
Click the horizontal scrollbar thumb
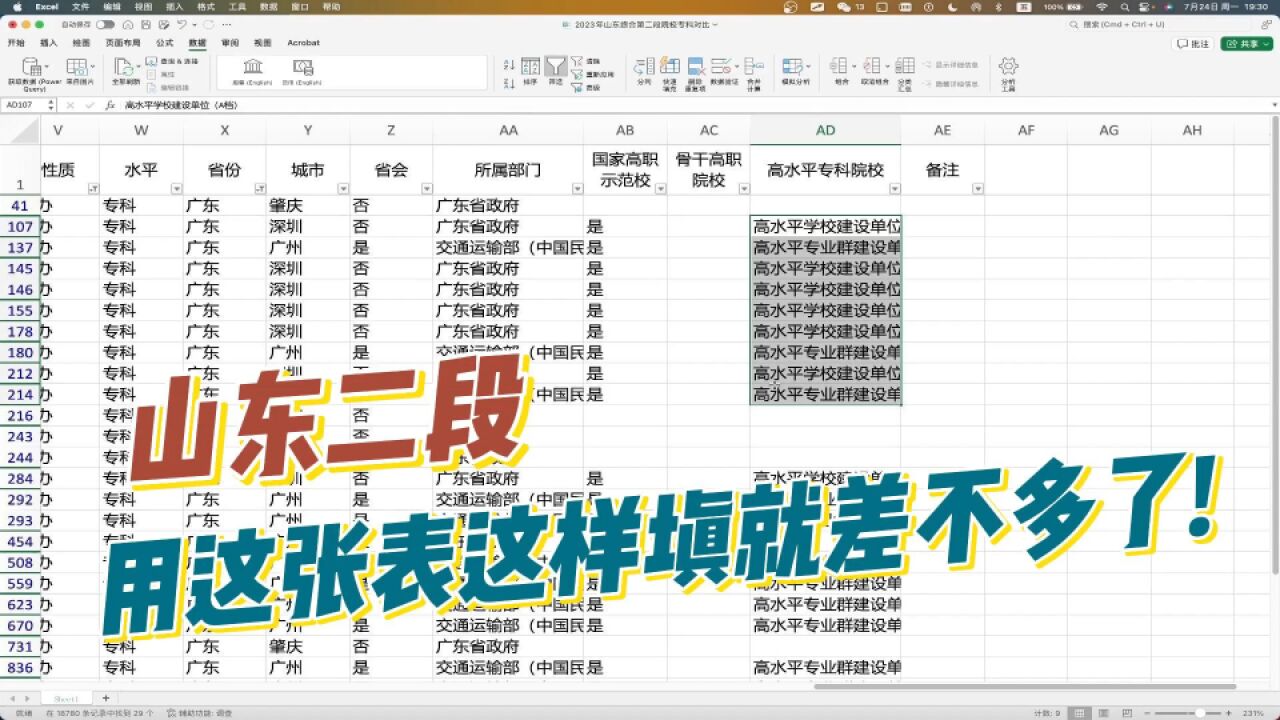pyautogui.click(x=1025, y=687)
